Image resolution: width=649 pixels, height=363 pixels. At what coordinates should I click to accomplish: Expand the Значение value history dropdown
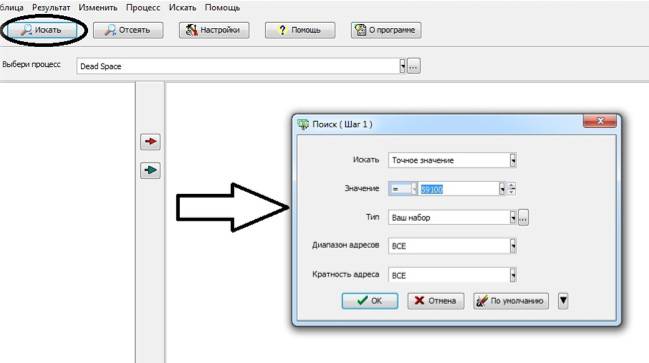[502, 189]
